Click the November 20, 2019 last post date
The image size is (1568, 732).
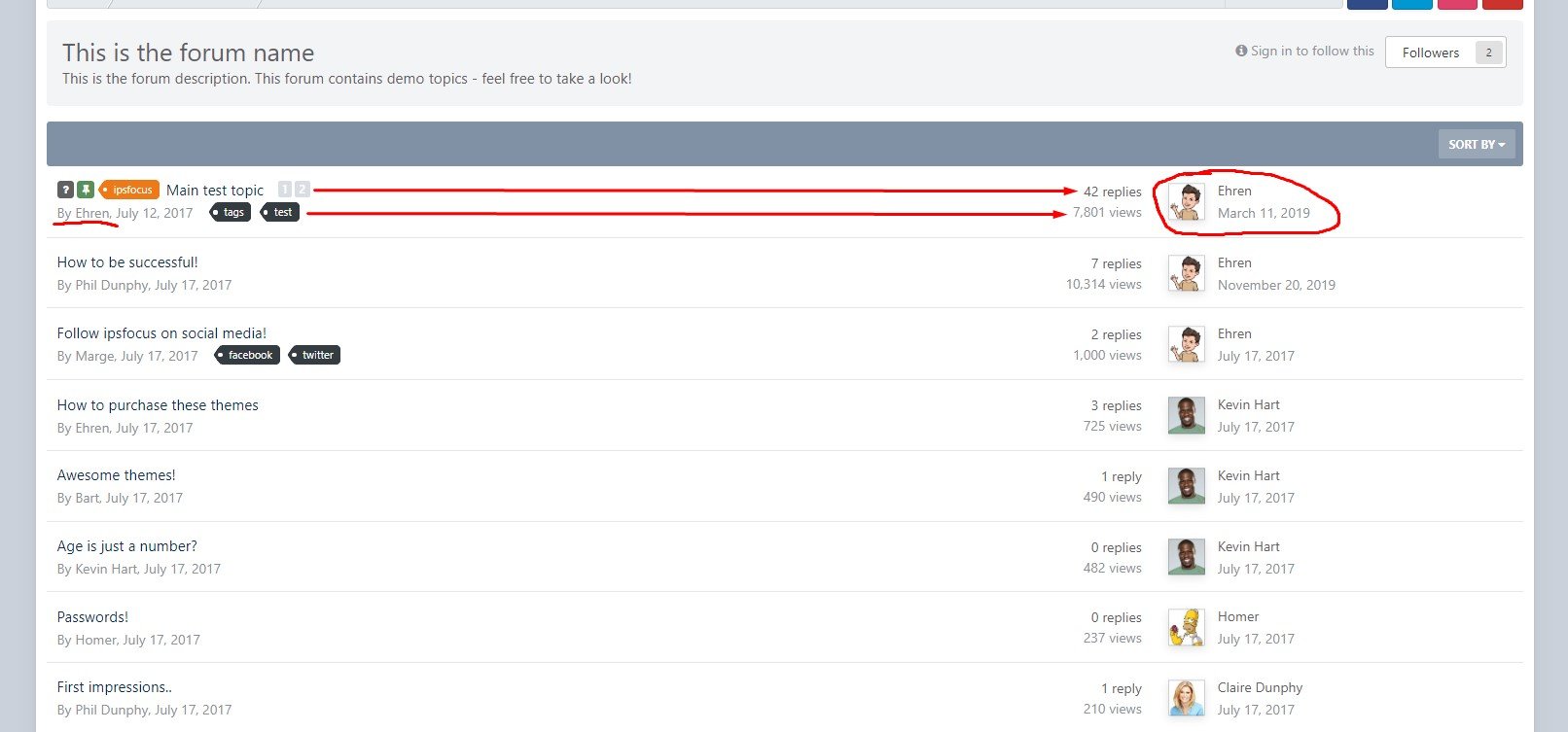1276,285
